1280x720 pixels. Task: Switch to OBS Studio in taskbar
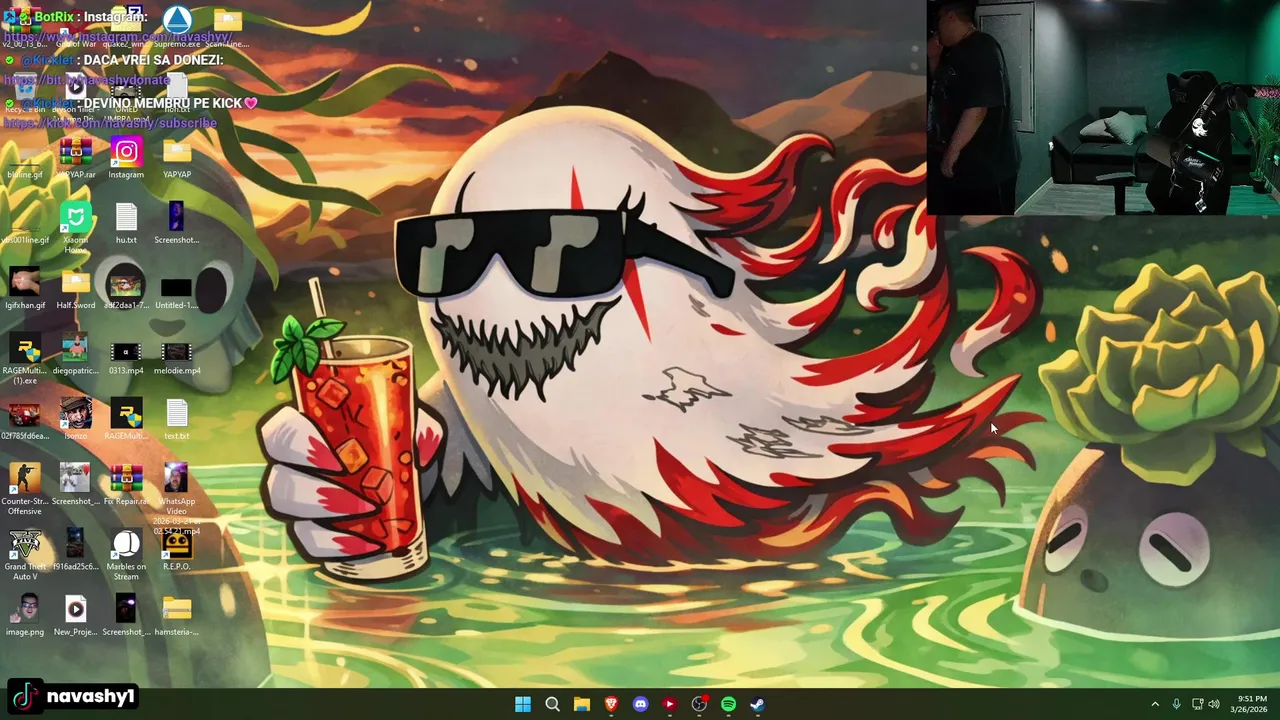click(x=699, y=704)
